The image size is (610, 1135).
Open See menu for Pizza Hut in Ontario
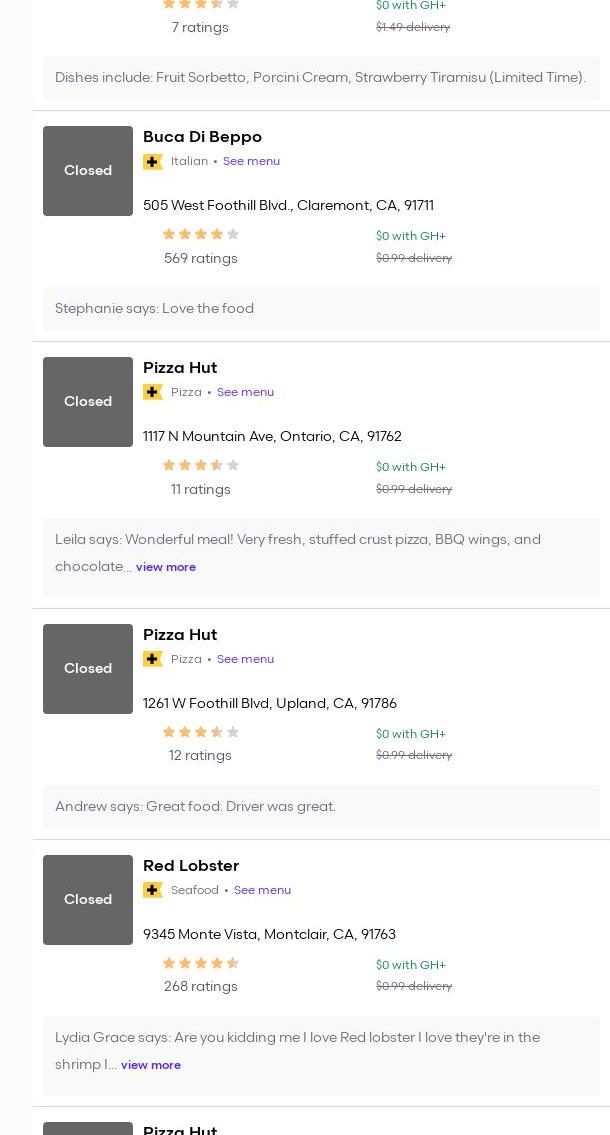point(245,392)
